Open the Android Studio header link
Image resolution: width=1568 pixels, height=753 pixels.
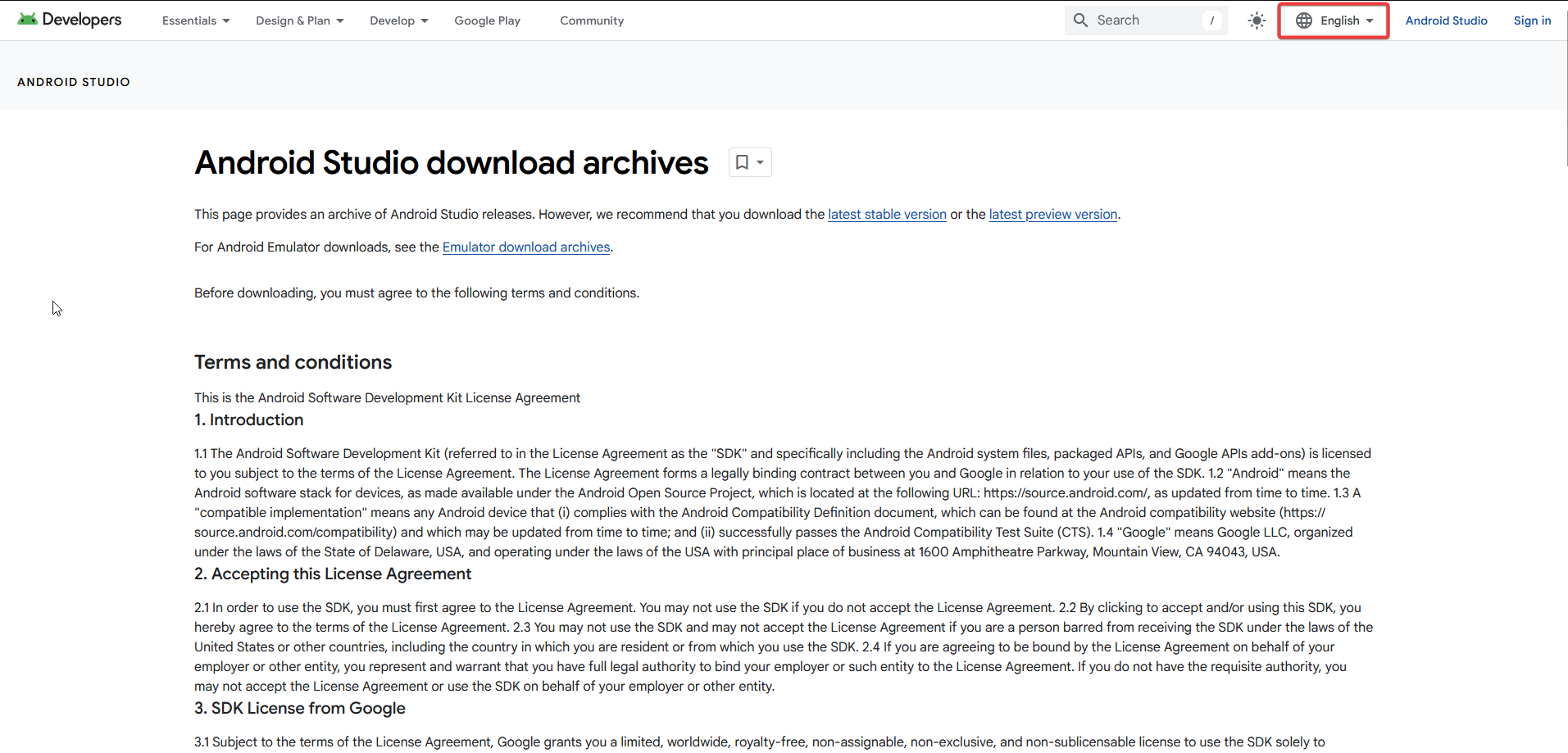click(x=1446, y=20)
